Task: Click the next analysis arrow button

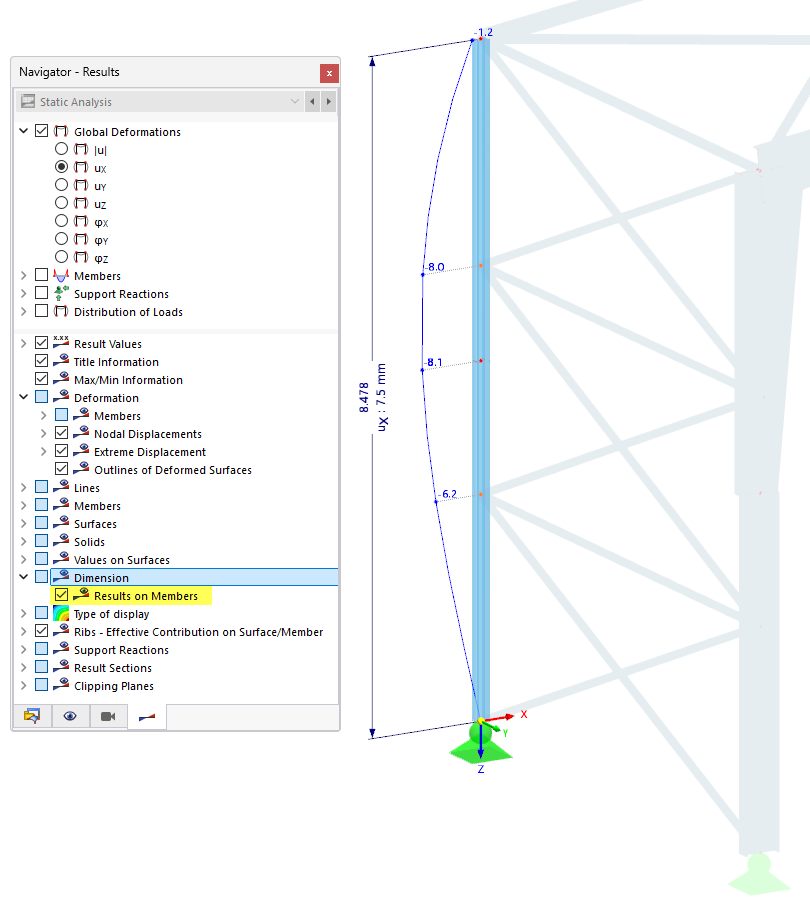Action: (328, 101)
